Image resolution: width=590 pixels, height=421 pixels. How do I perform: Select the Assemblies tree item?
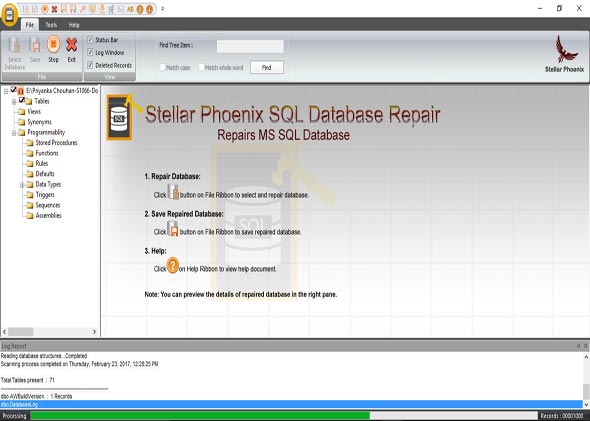(48, 216)
